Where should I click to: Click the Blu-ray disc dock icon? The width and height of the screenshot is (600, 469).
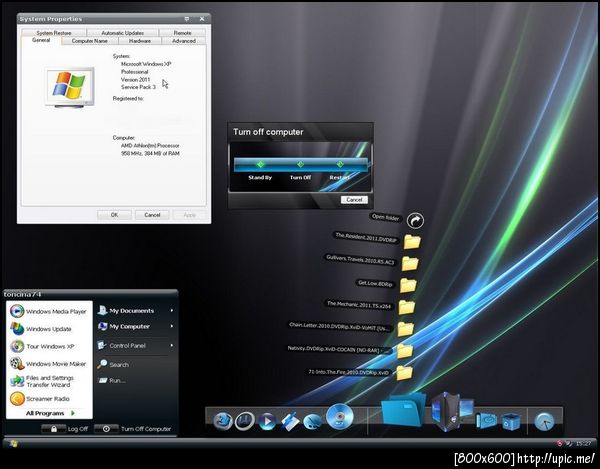340,416
